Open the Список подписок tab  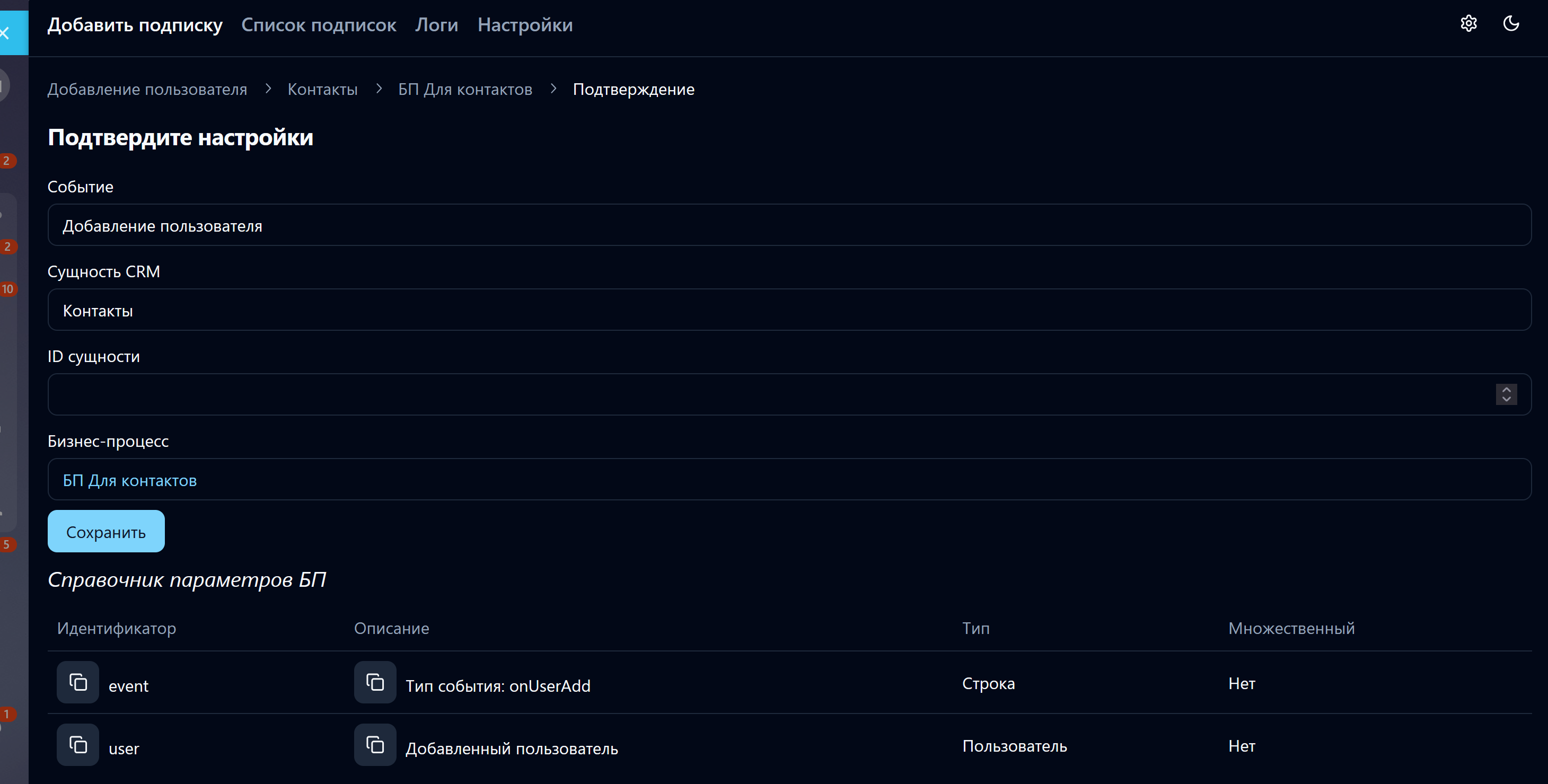(319, 25)
